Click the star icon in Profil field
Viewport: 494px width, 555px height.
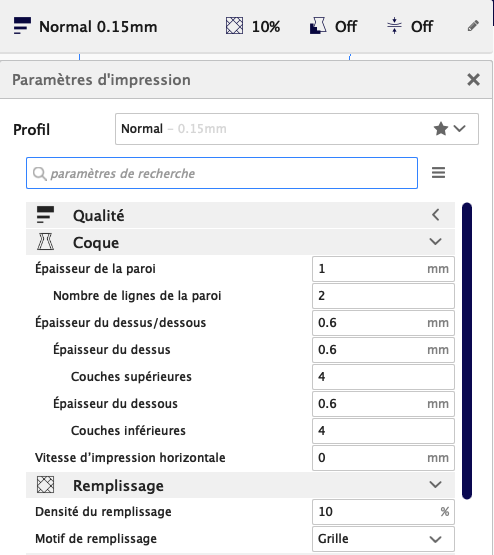[441, 129]
